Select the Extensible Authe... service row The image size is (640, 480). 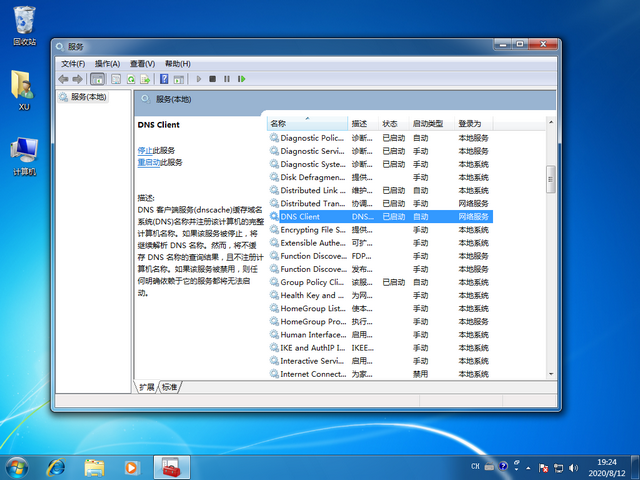pos(380,243)
